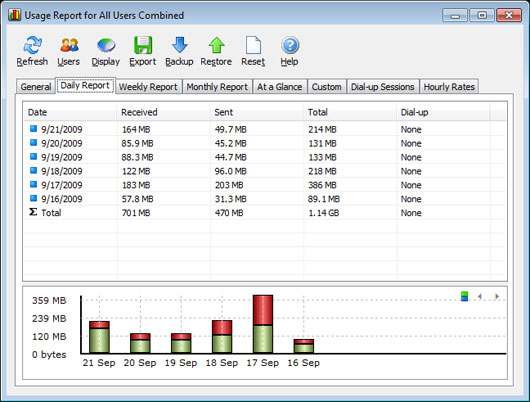Screen dimensions: 530x402
Task: Switch to the Weekly Report tab
Action: click(148, 87)
